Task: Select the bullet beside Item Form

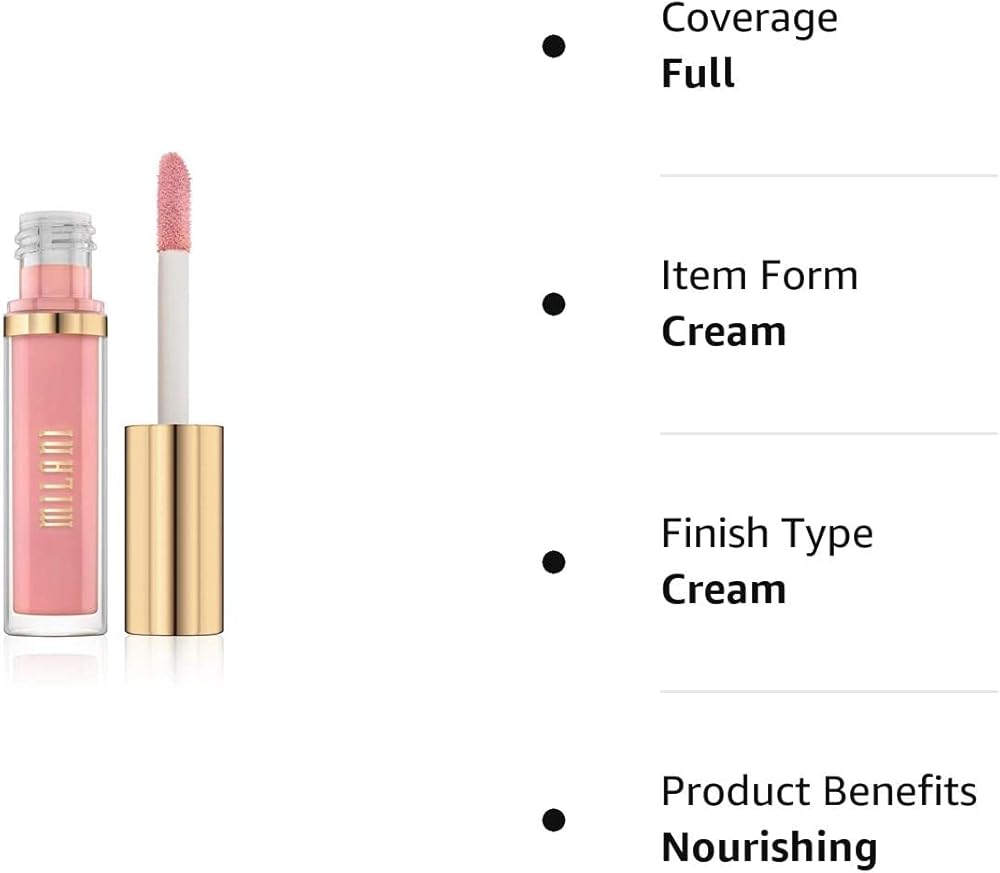Action: [554, 304]
